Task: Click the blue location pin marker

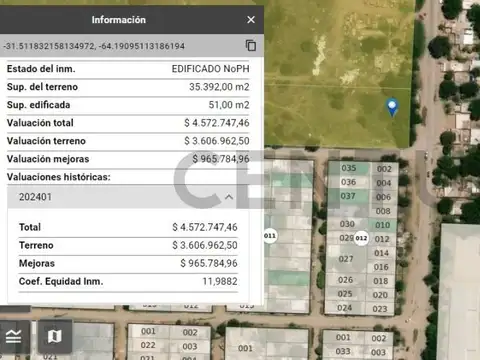Action: pos(392,107)
